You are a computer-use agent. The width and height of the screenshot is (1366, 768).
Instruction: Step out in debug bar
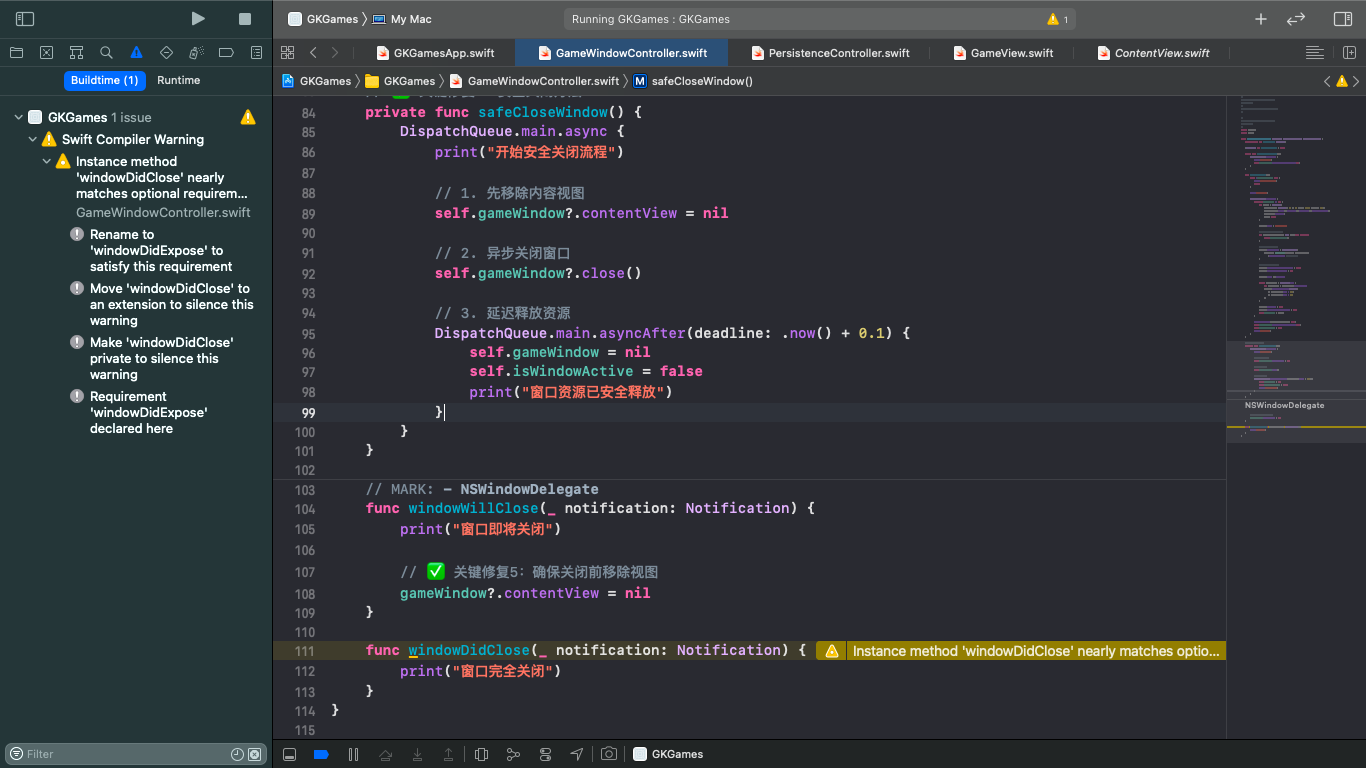pyautogui.click(x=449, y=754)
